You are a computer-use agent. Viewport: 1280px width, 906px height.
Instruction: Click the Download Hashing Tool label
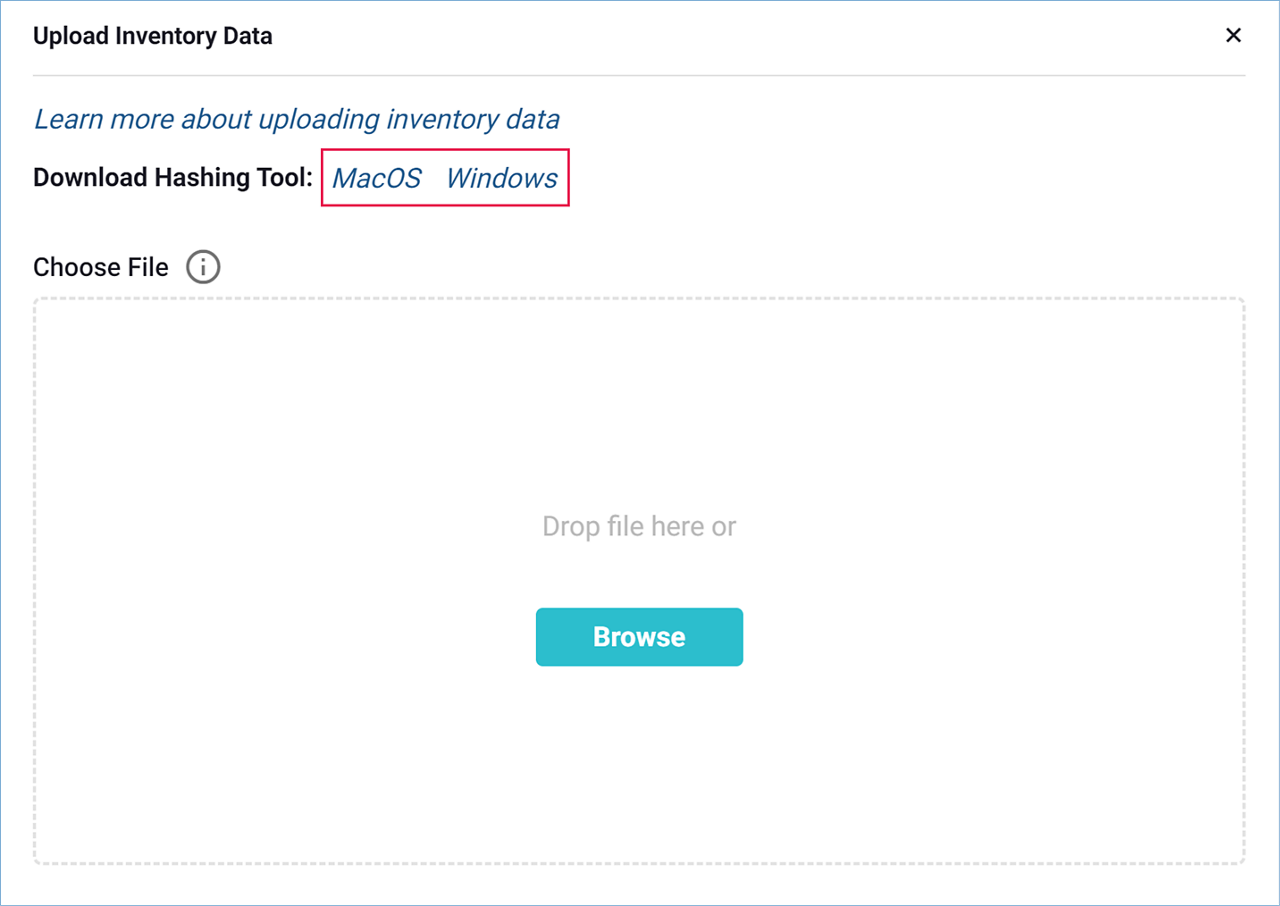(x=172, y=178)
